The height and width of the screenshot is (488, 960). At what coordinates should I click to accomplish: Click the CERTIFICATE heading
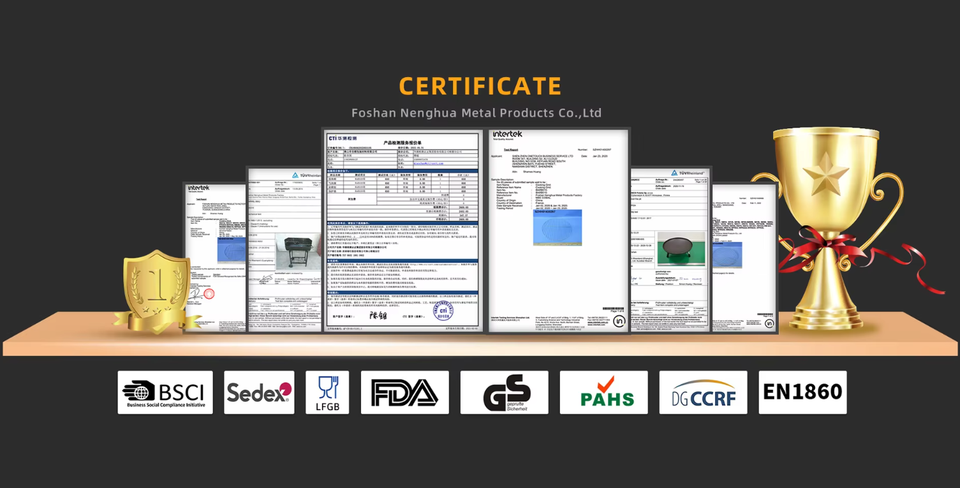click(x=480, y=86)
